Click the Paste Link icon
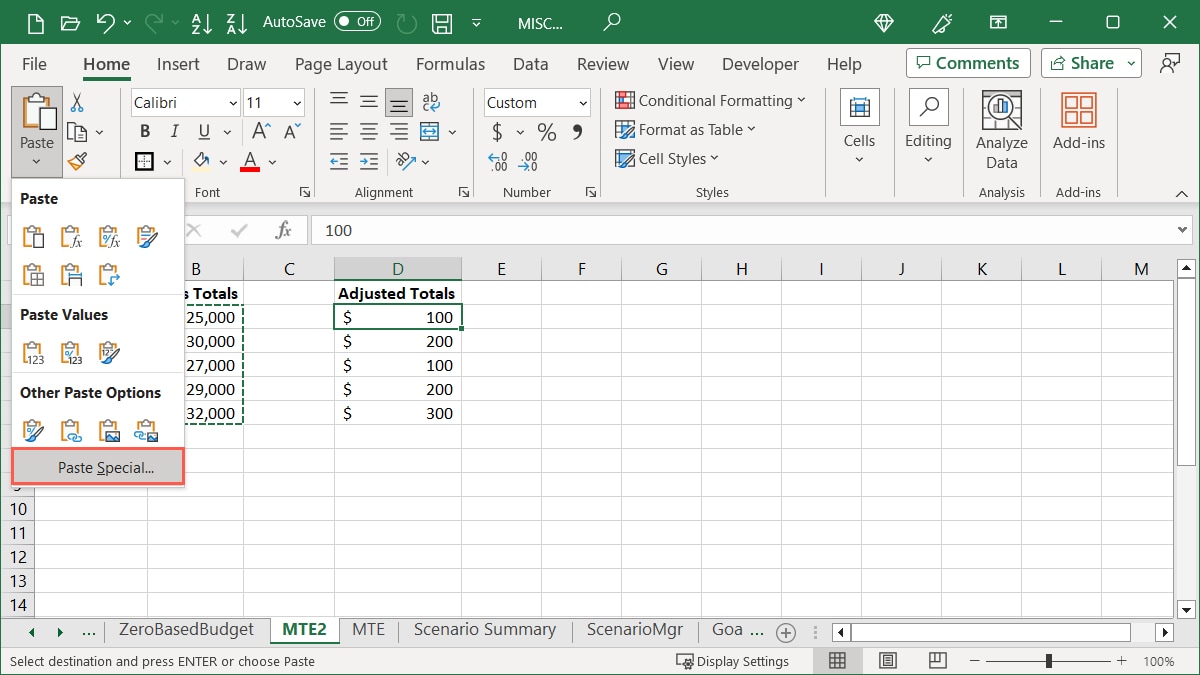 pyautogui.click(x=71, y=431)
